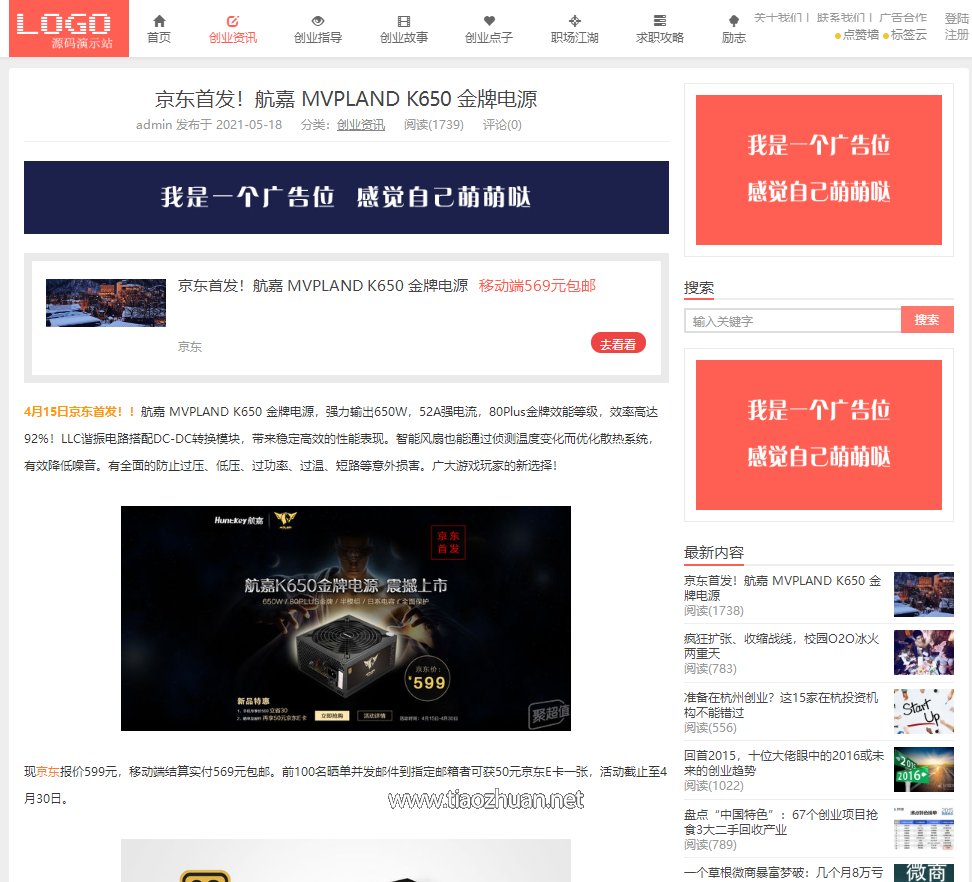Click the heart icon above 创业点子

[489, 20]
